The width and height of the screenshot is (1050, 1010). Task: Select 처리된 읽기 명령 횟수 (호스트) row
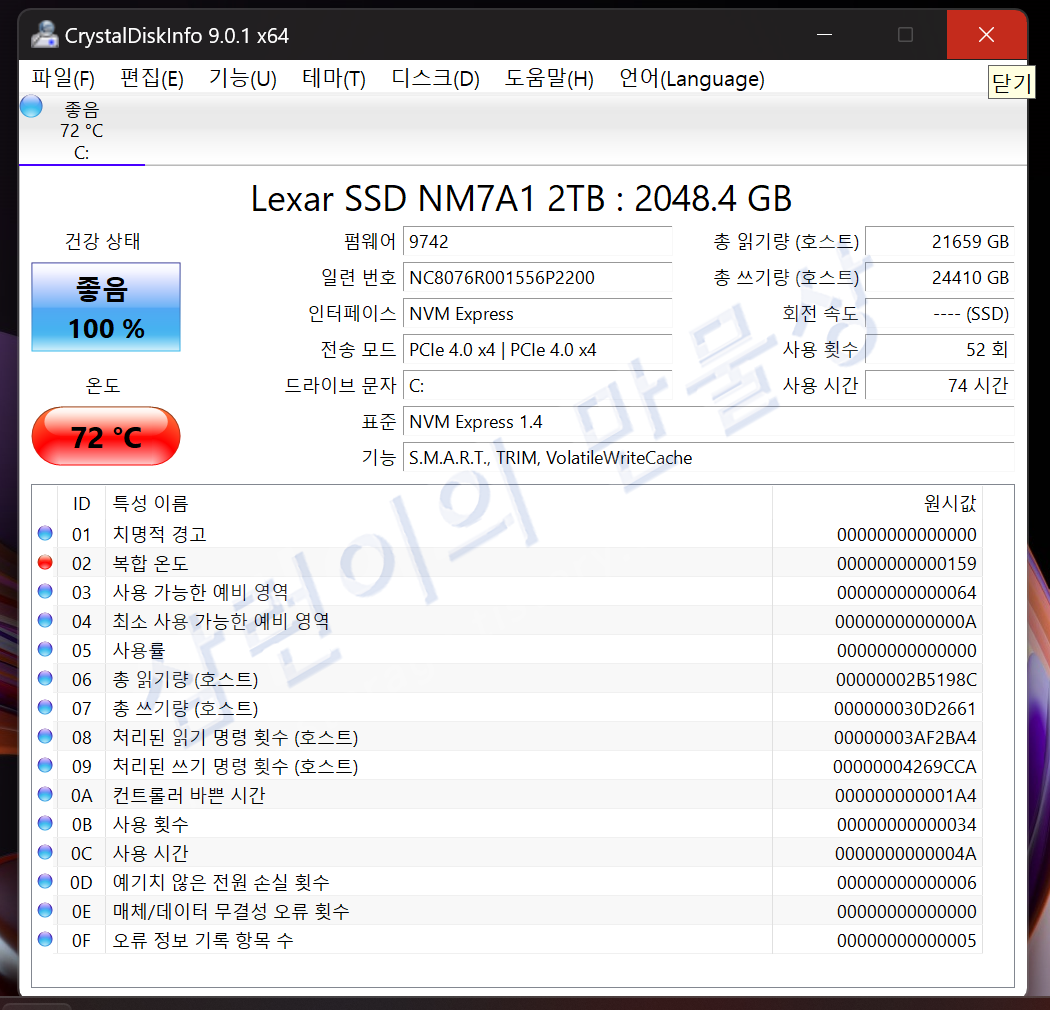click(x=508, y=737)
